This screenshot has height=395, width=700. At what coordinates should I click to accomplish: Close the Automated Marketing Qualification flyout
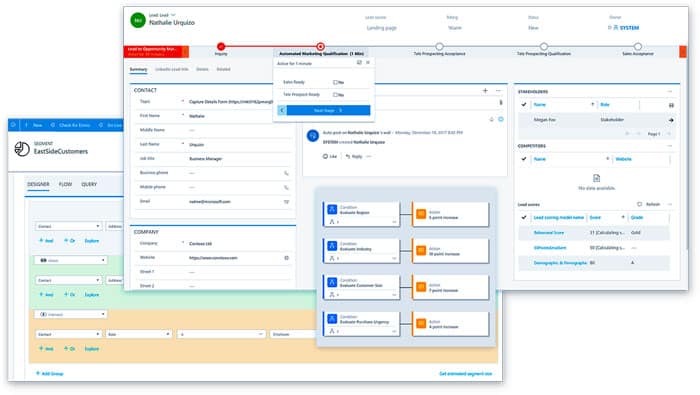(x=368, y=63)
